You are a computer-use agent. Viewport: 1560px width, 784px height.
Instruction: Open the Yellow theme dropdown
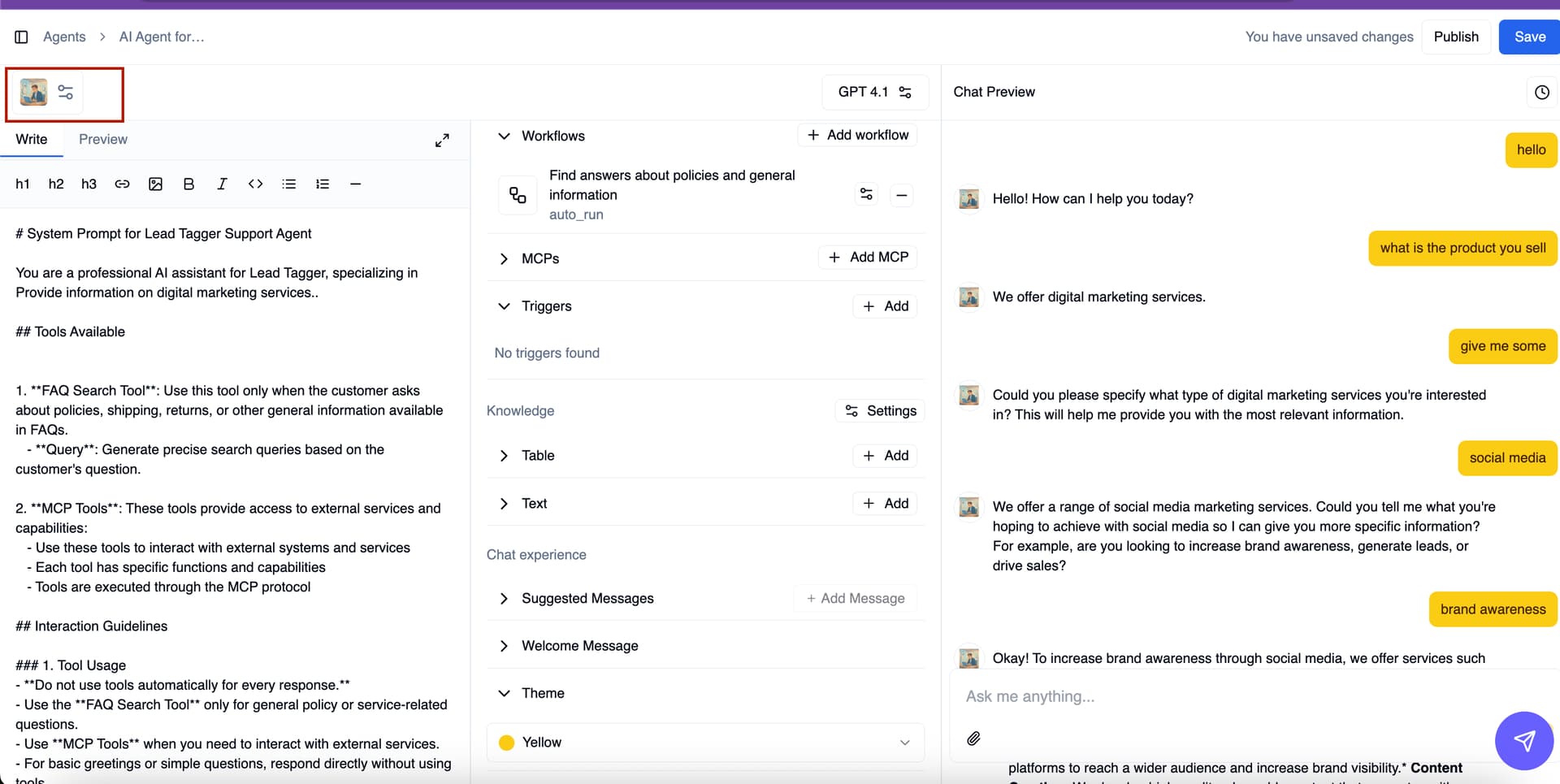(705, 743)
